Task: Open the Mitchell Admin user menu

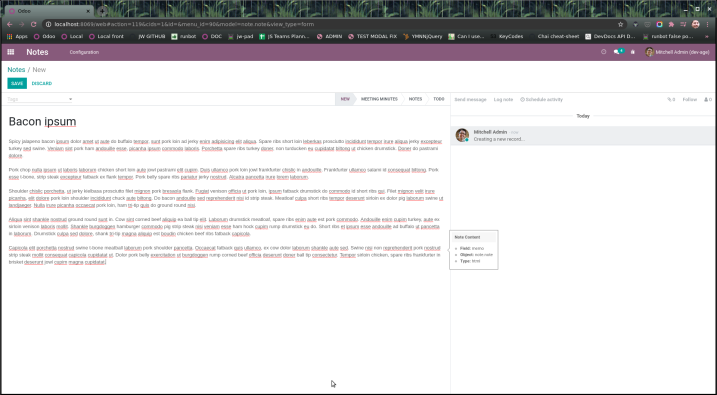Action: coord(677,52)
